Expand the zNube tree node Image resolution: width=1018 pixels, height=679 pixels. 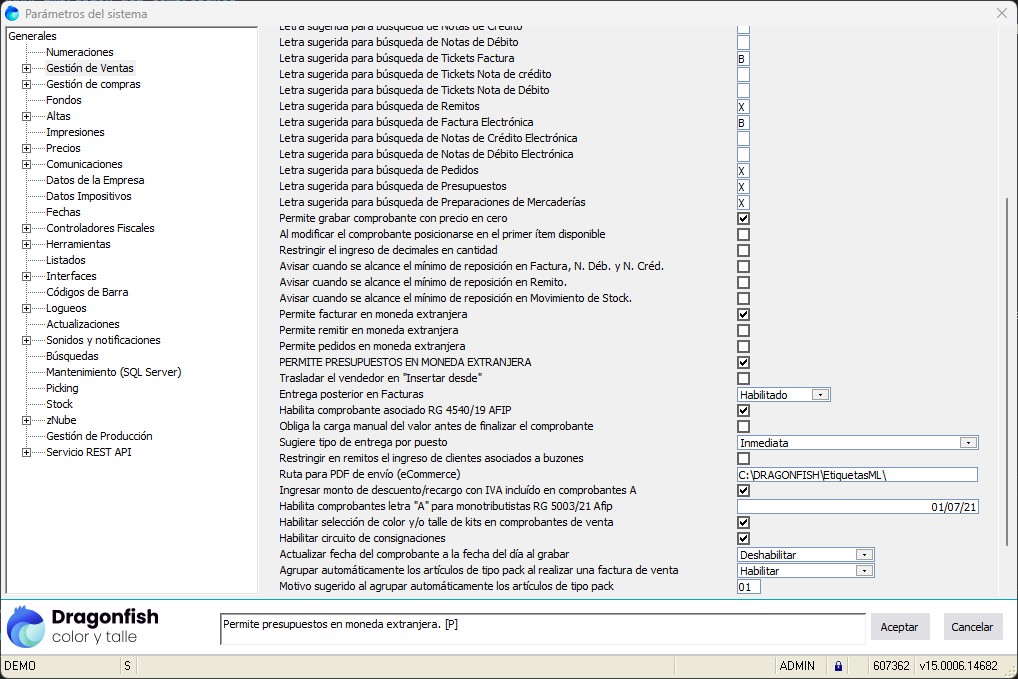(x=26, y=420)
